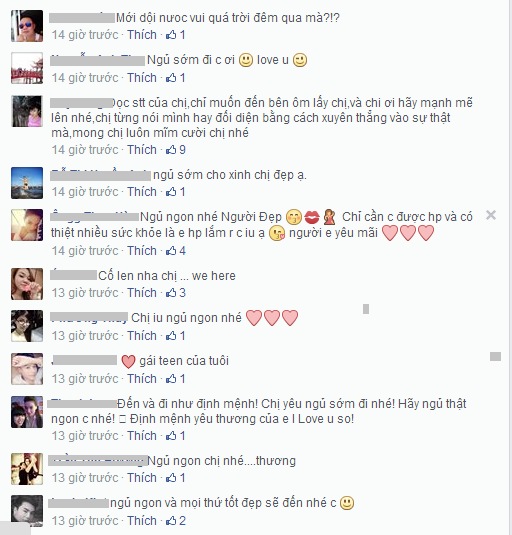Like the 'Ngủ sớm đi c ơi' comment
512x535 pixels.
pyautogui.click(x=142, y=78)
